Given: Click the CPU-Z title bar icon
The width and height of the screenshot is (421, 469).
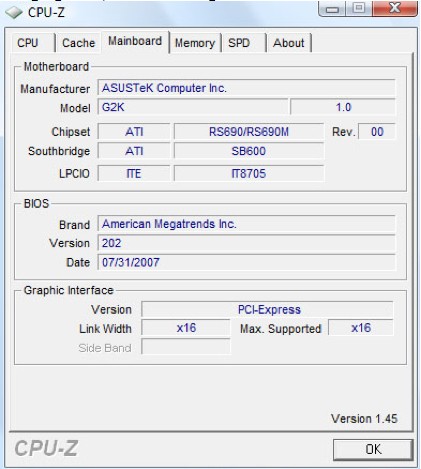Looking at the screenshot, I should tap(14, 13).
